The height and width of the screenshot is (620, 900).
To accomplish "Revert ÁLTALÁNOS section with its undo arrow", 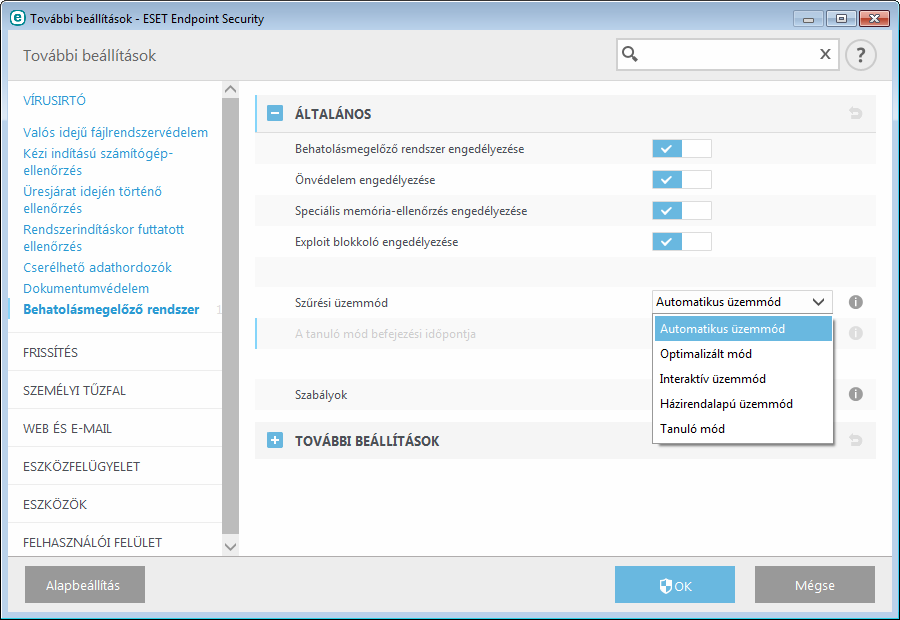I will click(x=855, y=113).
